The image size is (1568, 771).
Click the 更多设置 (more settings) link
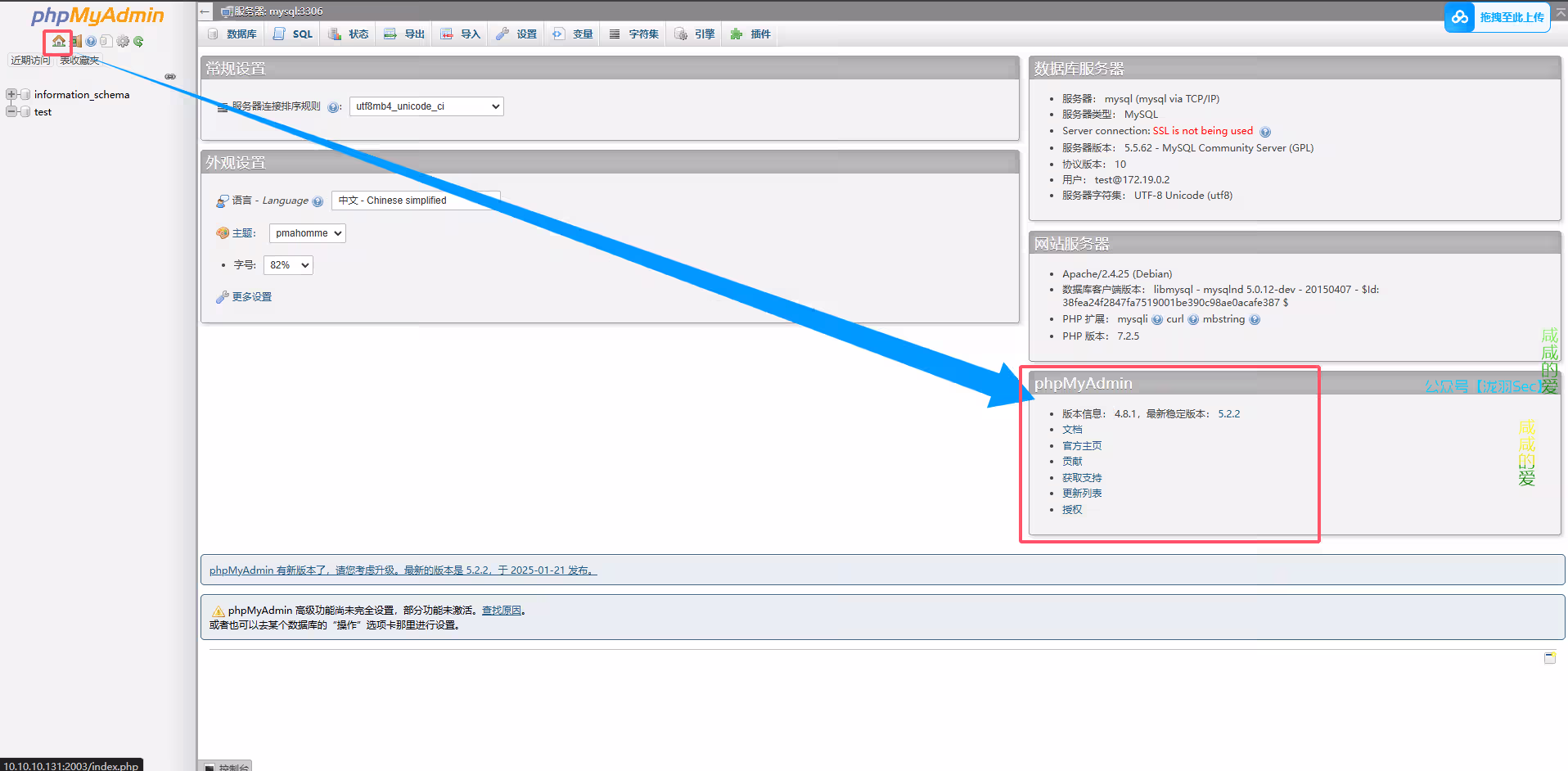pyautogui.click(x=251, y=297)
